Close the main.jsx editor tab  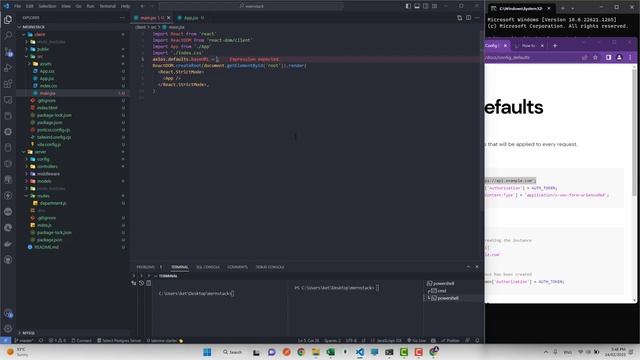(169, 18)
